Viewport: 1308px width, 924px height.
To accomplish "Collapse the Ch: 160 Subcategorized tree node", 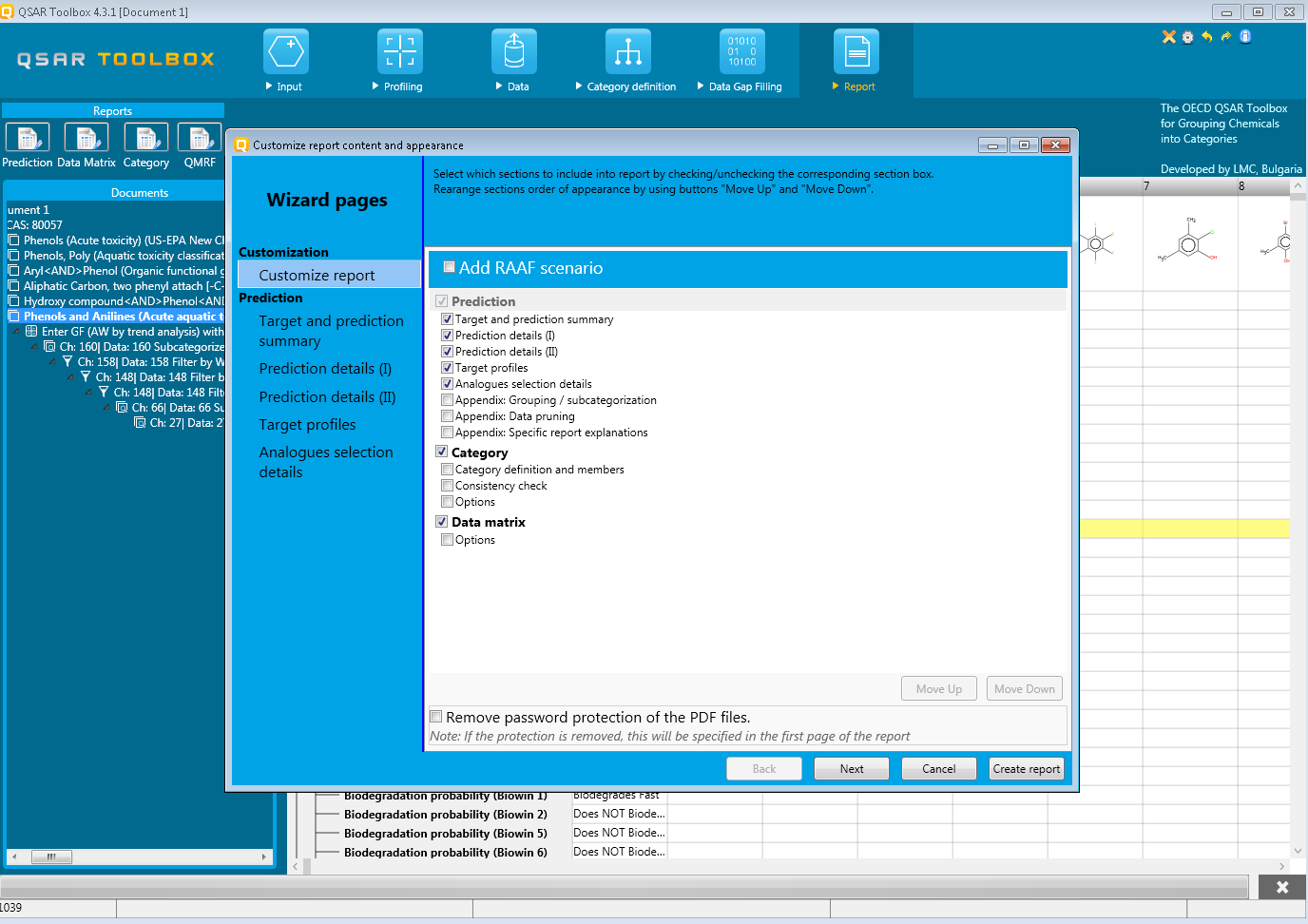I will coord(34,347).
